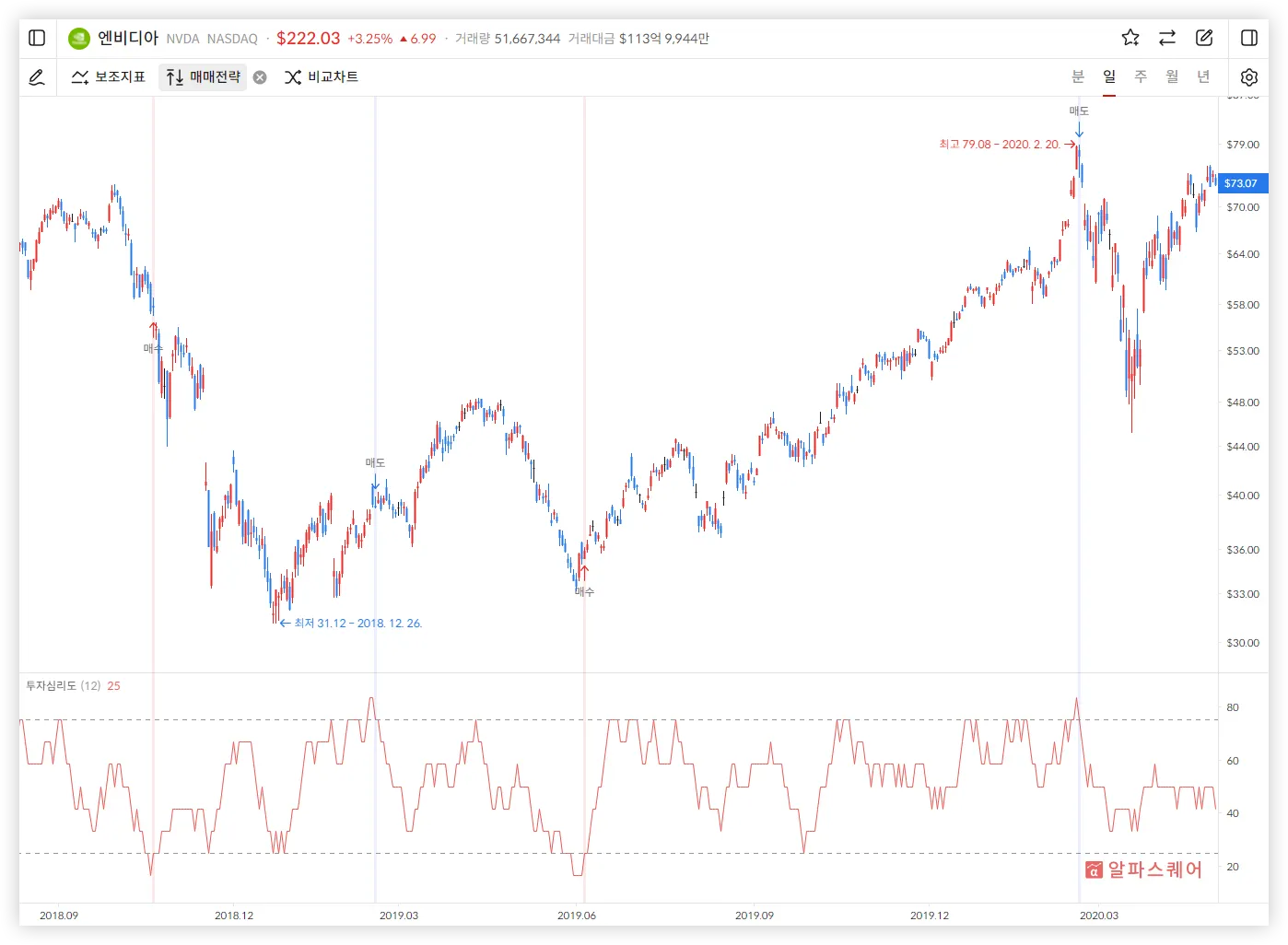
Task: Click the 51,667,344 volume value
Action: (527, 39)
